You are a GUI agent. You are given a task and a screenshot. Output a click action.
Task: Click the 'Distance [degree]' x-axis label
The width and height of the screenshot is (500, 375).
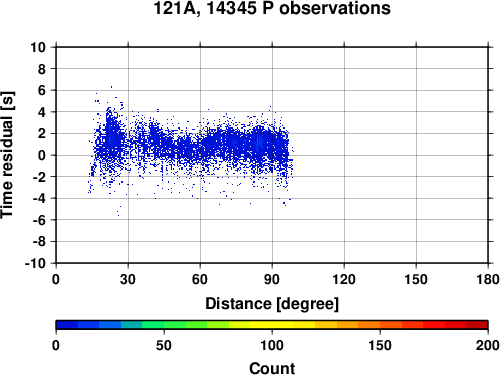pos(272,304)
